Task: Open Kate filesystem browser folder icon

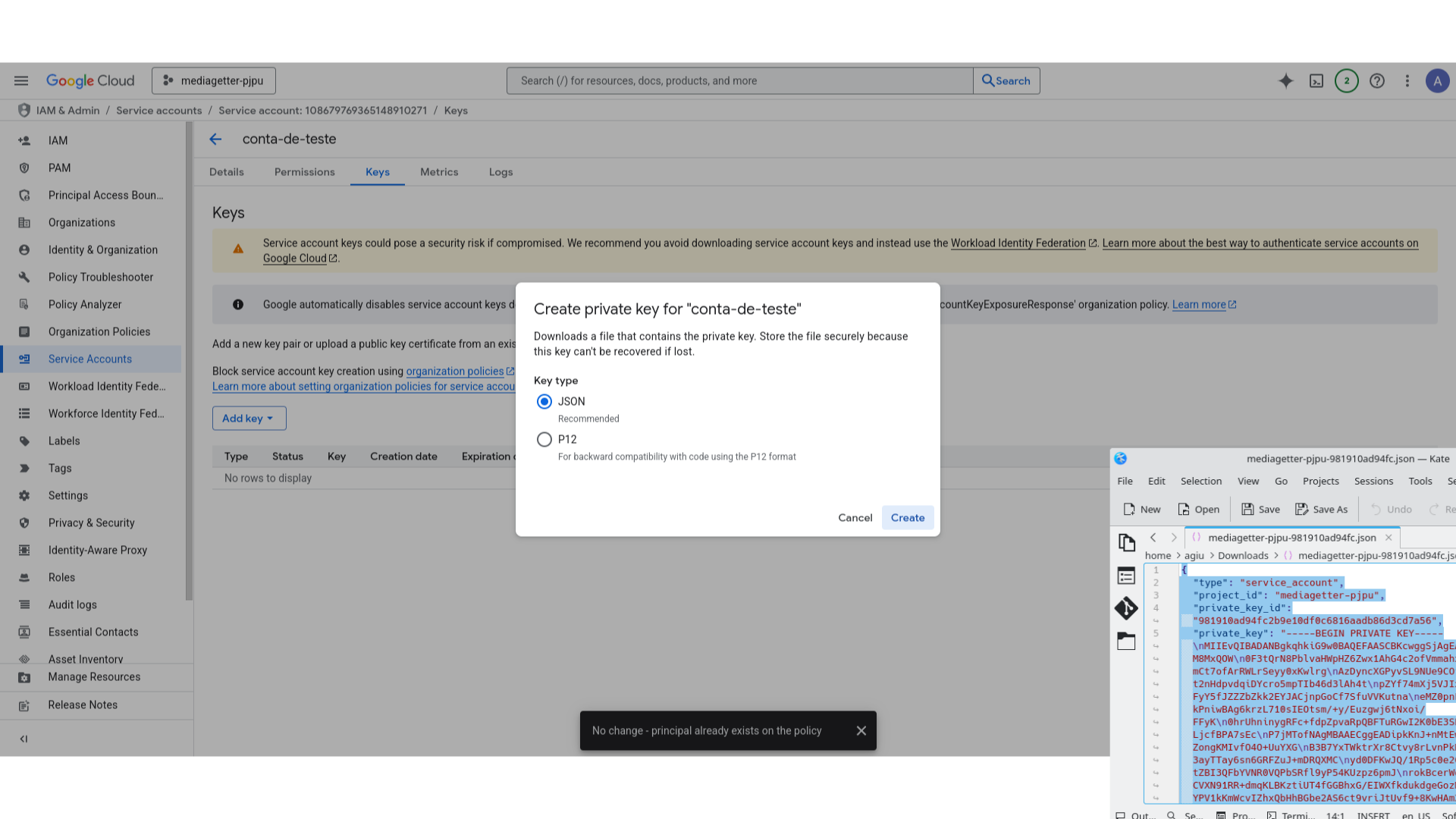Action: 1126,642
